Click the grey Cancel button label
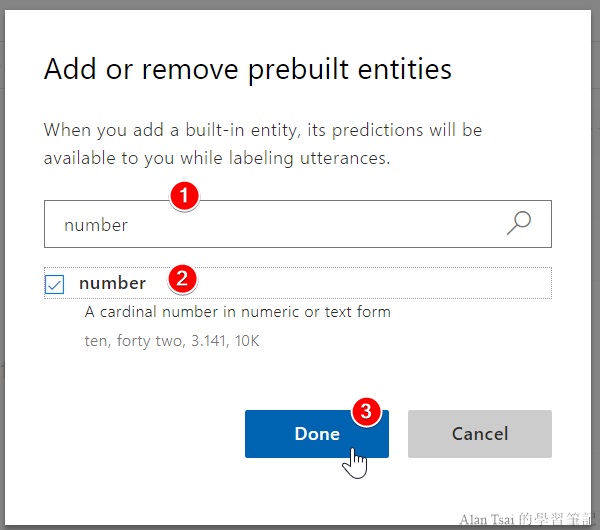The width and height of the screenshot is (600, 530). pos(479,434)
